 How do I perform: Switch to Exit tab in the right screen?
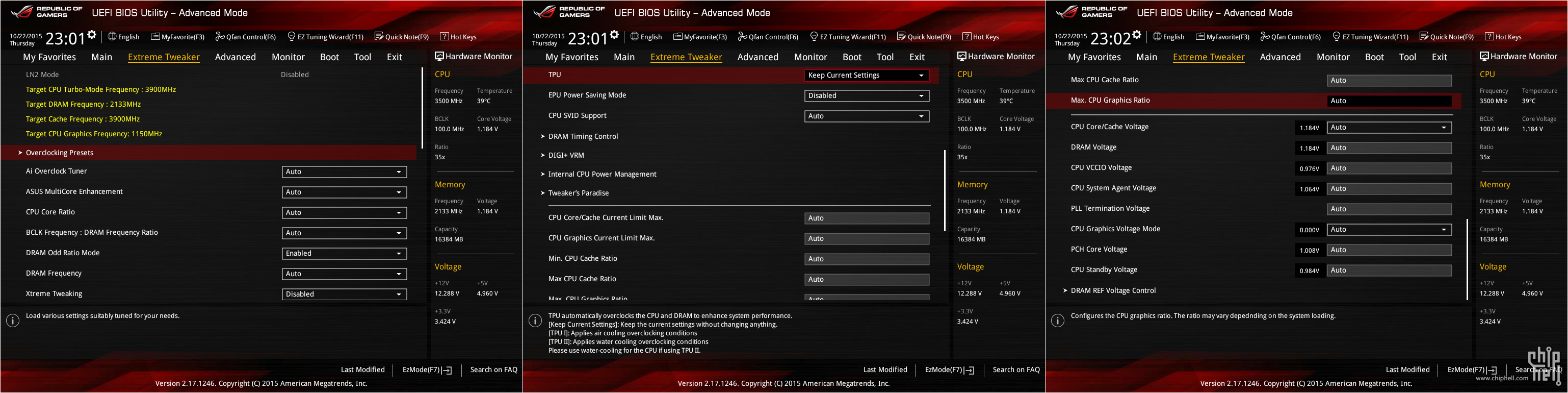coord(1440,57)
